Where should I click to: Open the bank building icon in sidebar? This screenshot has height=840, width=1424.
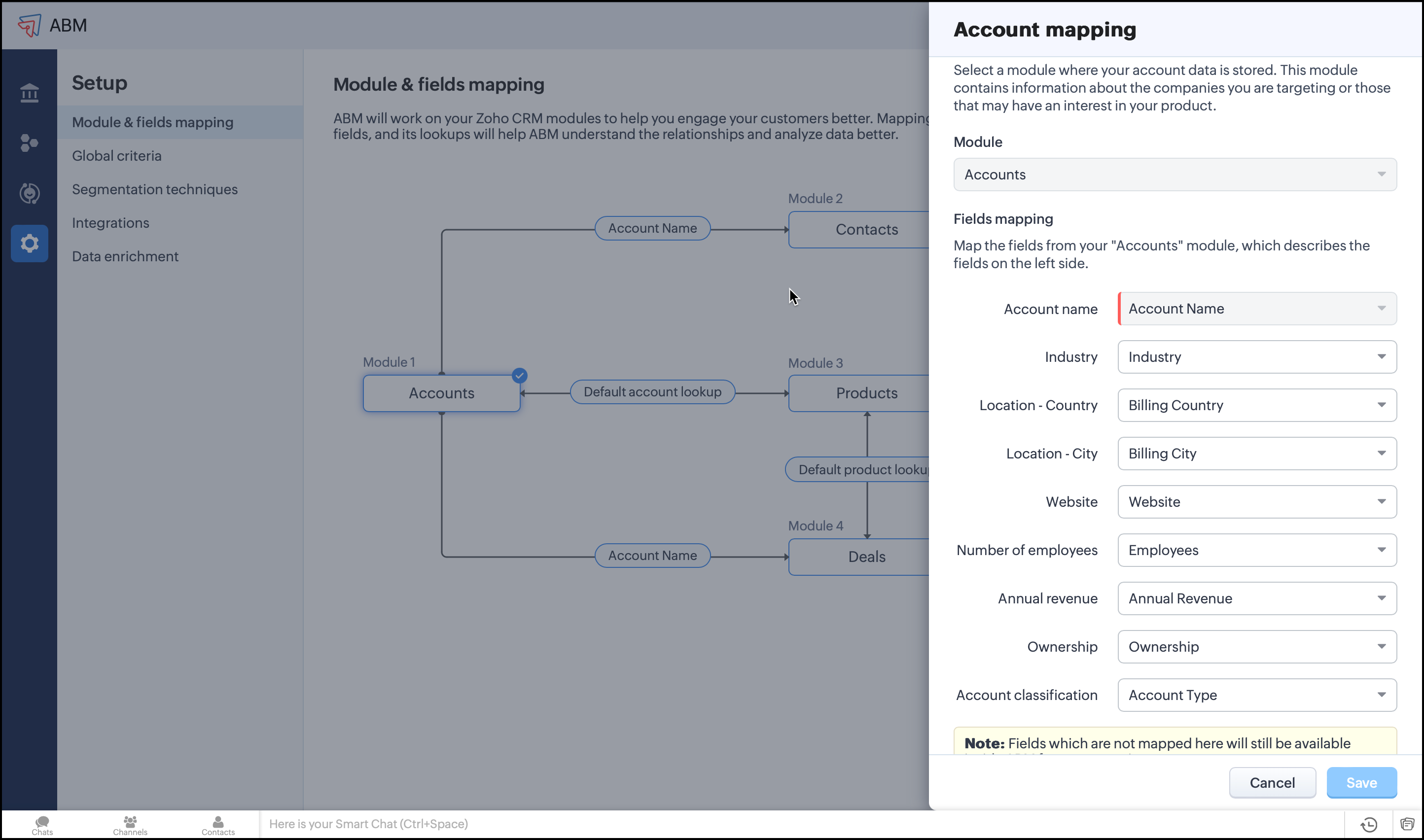click(x=30, y=93)
